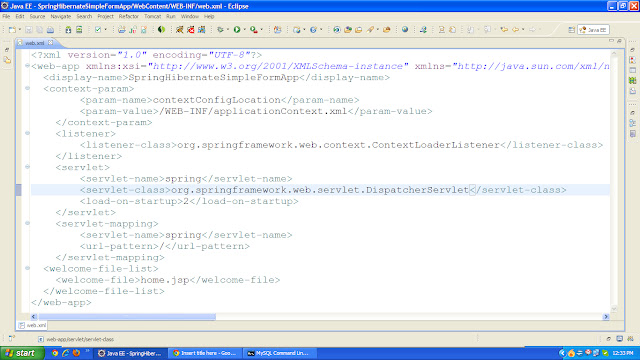Image resolution: width=640 pixels, height=360 pixels.
Task: Switch to the Java EE - SpringHiber taskbar window
Action: [130, 353]
